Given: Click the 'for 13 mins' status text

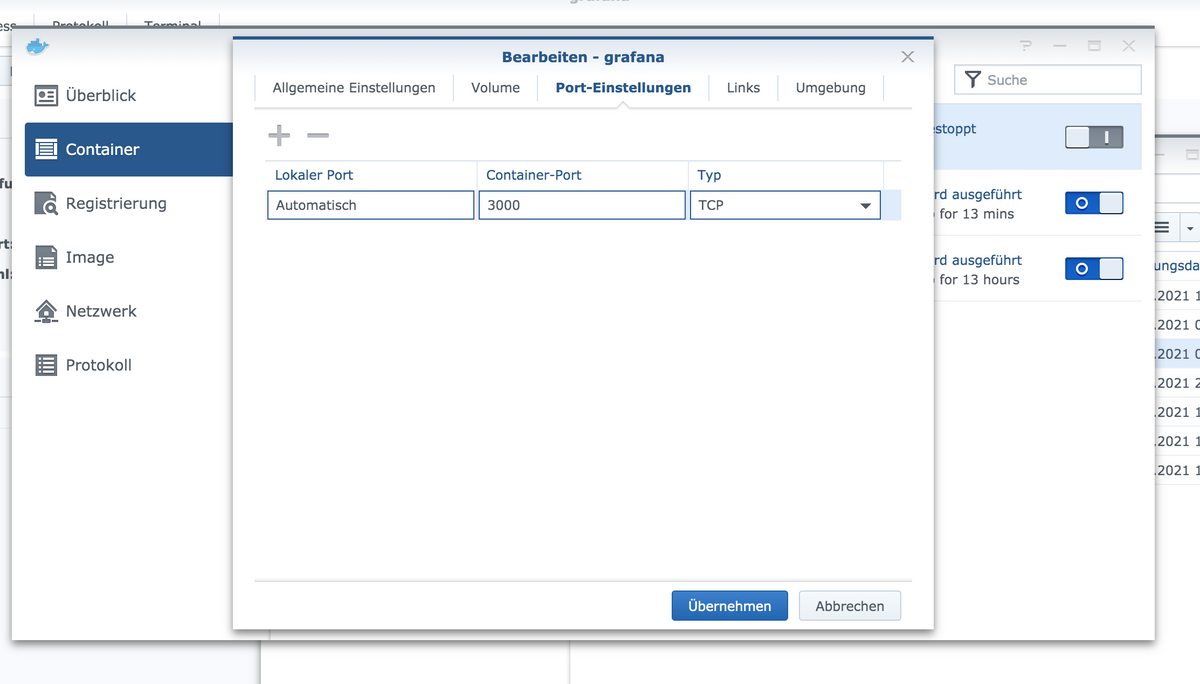Looking at the screenshot, I should (977, 214).
